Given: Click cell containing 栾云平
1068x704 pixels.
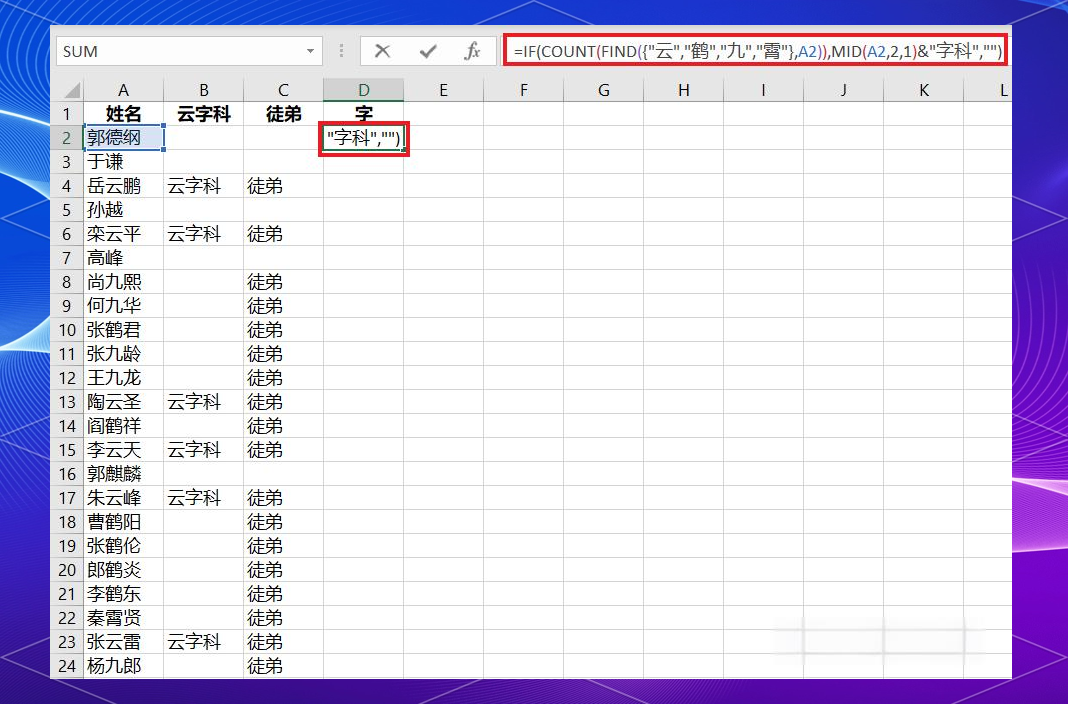Looking at the screenshot, I should point(123,234).
